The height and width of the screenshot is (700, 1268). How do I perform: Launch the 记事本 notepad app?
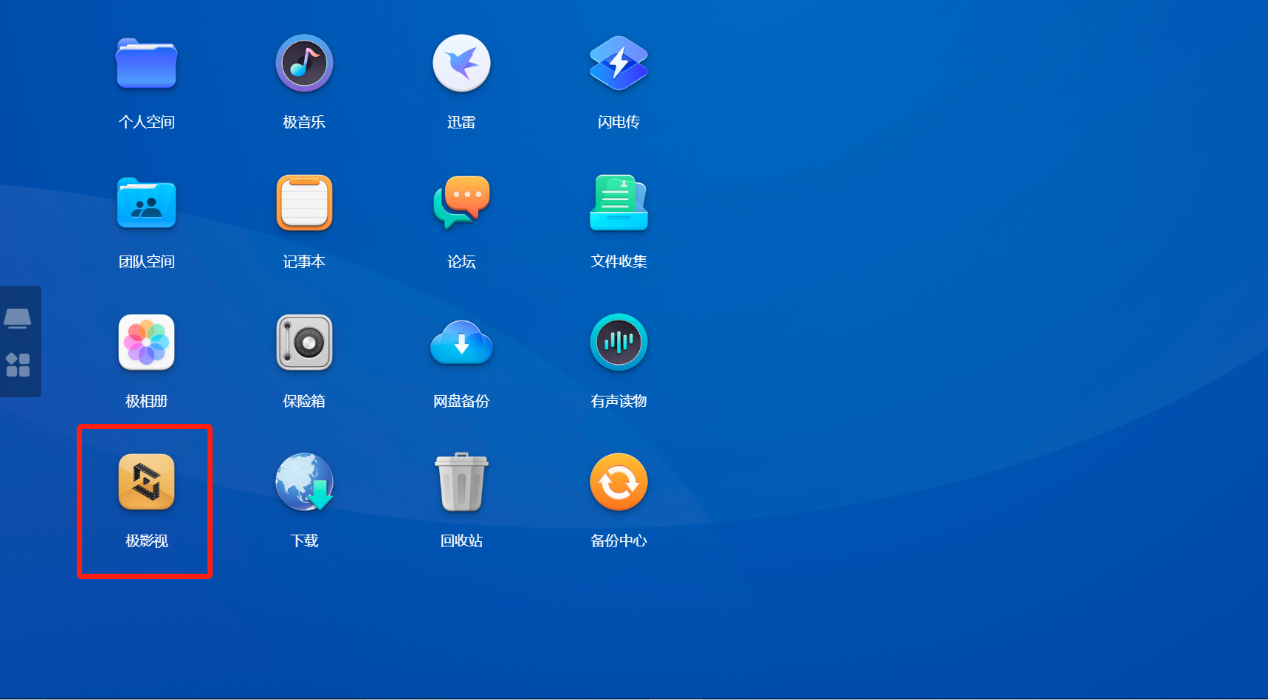tap(304, 203)
